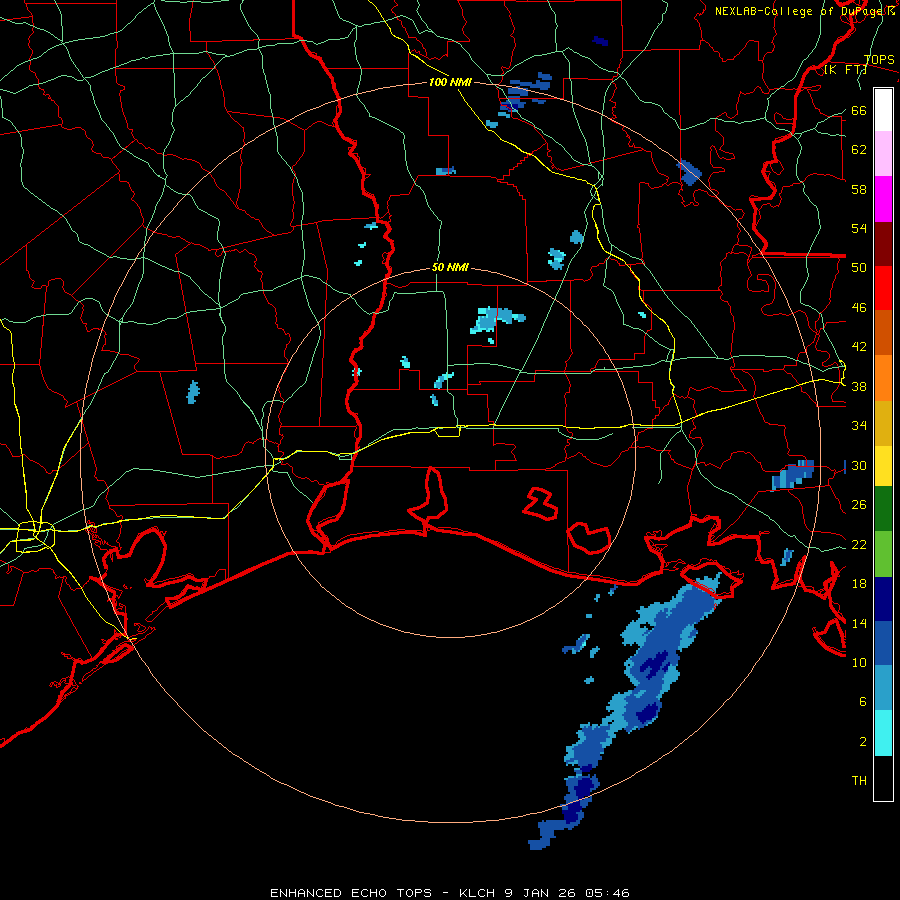Click the TH threshold legend label
900x900 pixels.
click(x=859, y=781)
